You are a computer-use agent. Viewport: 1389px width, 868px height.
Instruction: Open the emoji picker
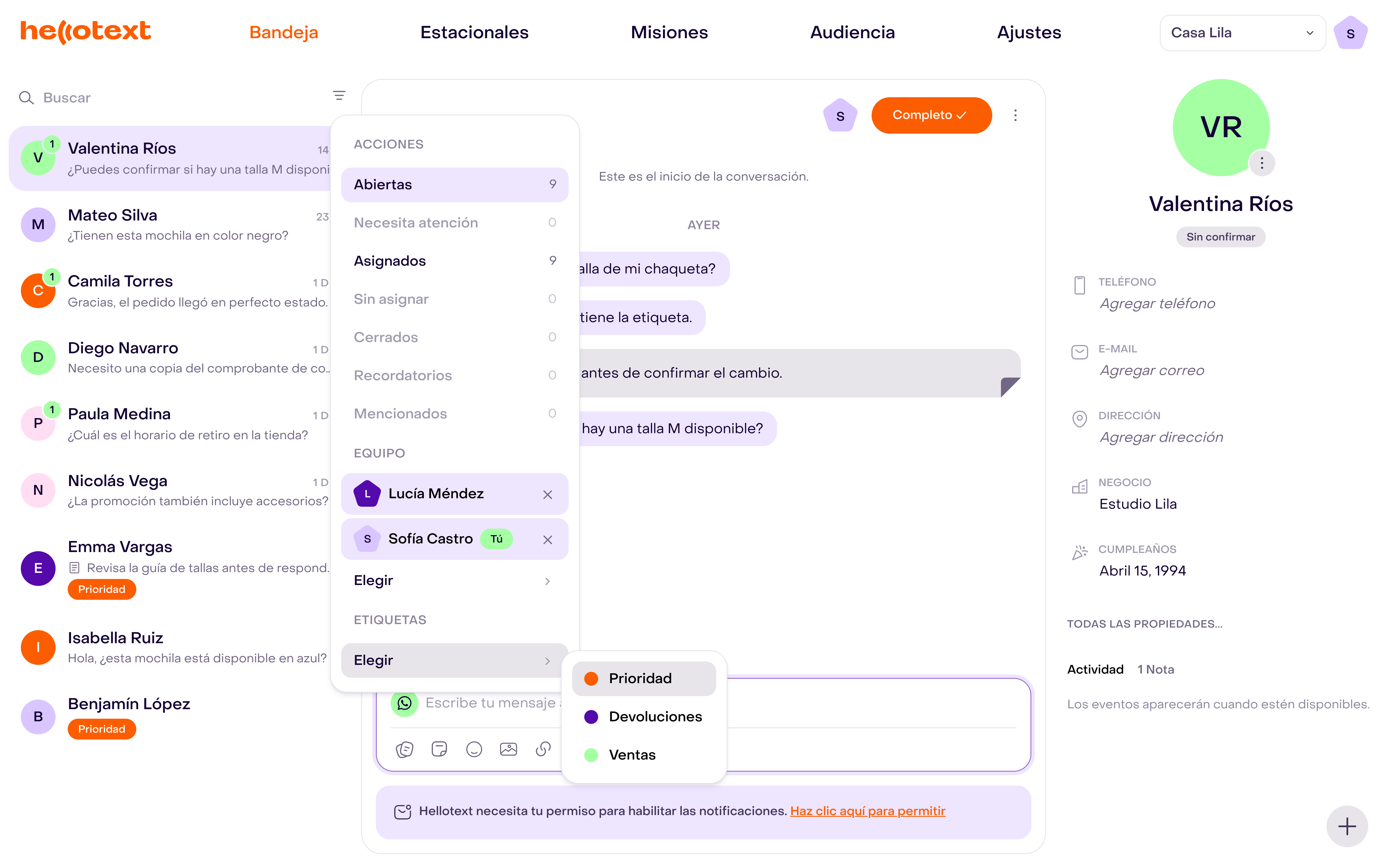click(x=474, y=749)
